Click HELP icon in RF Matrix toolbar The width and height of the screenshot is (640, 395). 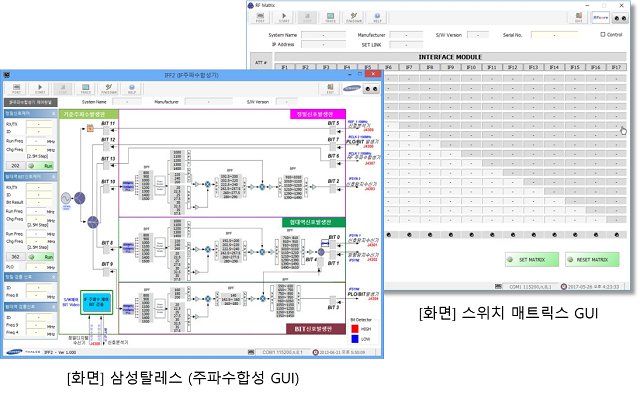[377, 18]
